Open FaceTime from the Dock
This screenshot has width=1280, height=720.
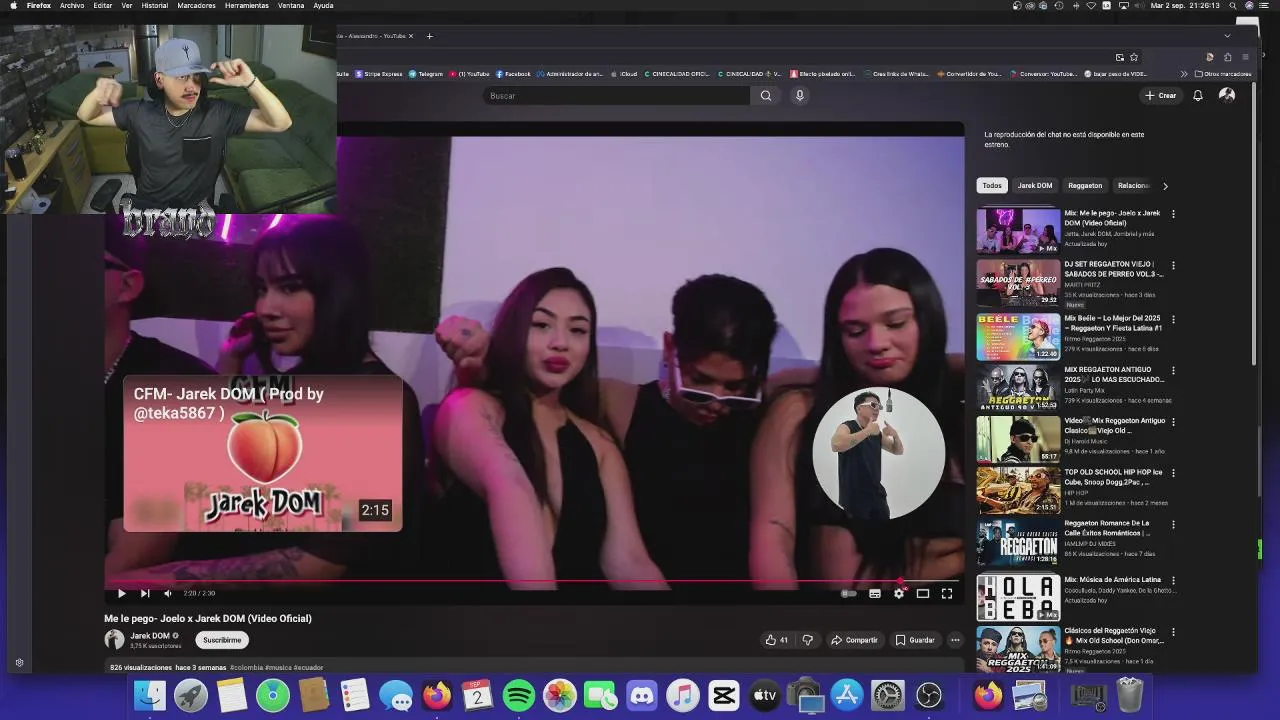(601, 695)
